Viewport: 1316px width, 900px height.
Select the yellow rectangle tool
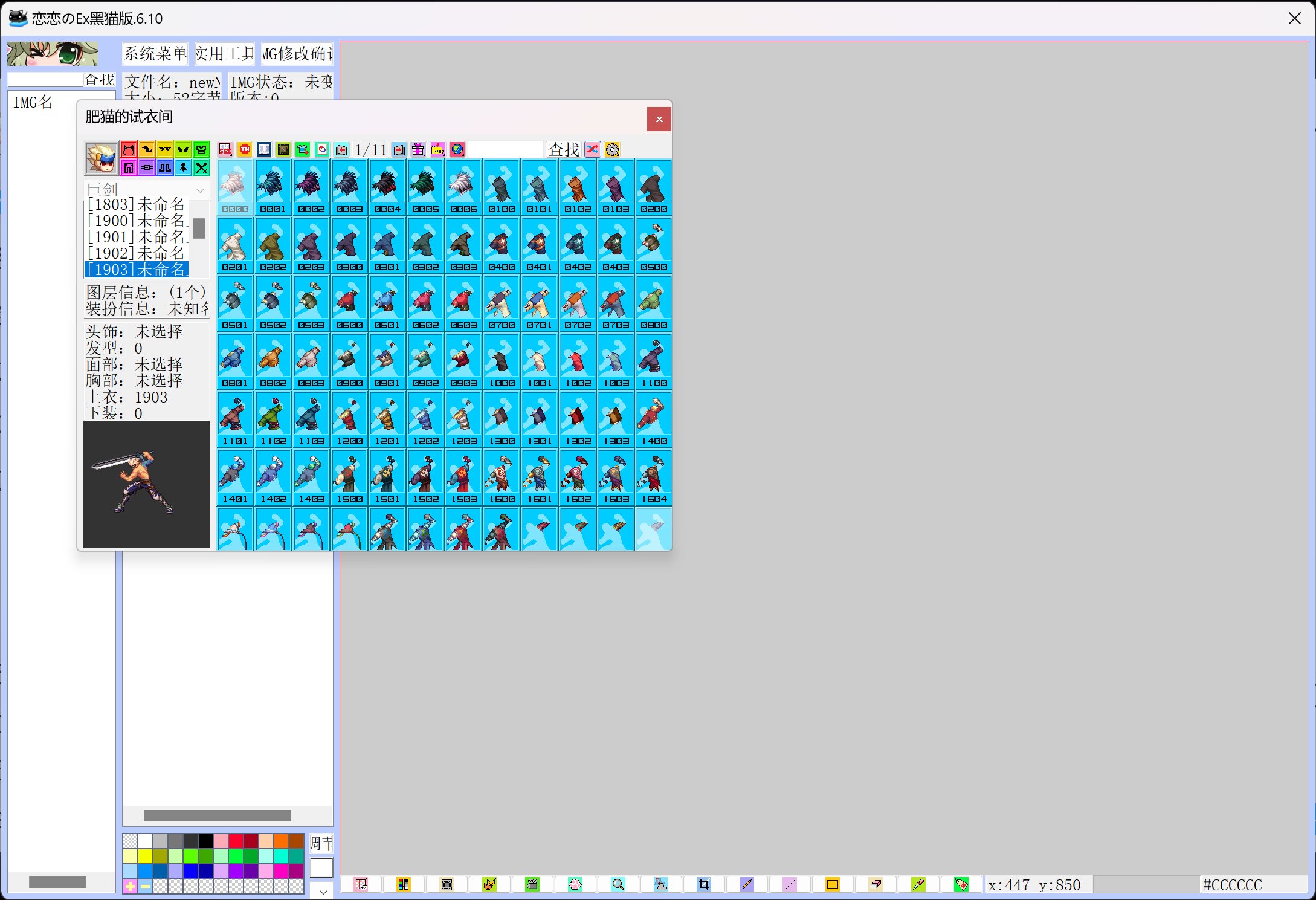[x=833, y=884]
